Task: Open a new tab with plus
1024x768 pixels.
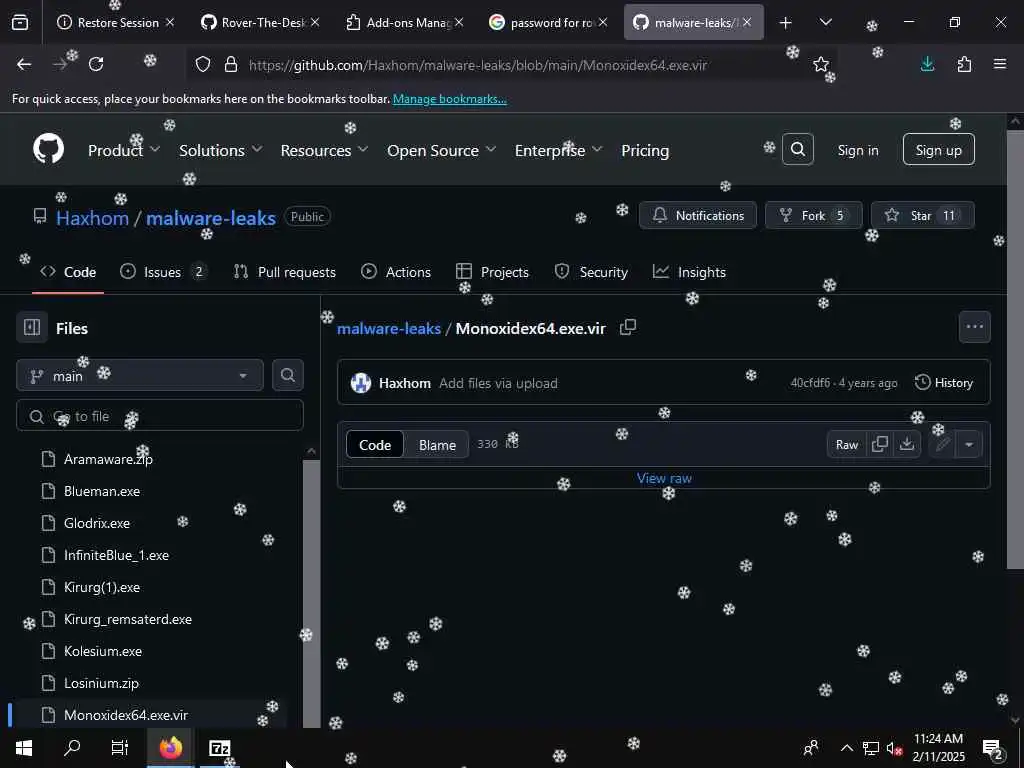Action: [x=786, y=23]
